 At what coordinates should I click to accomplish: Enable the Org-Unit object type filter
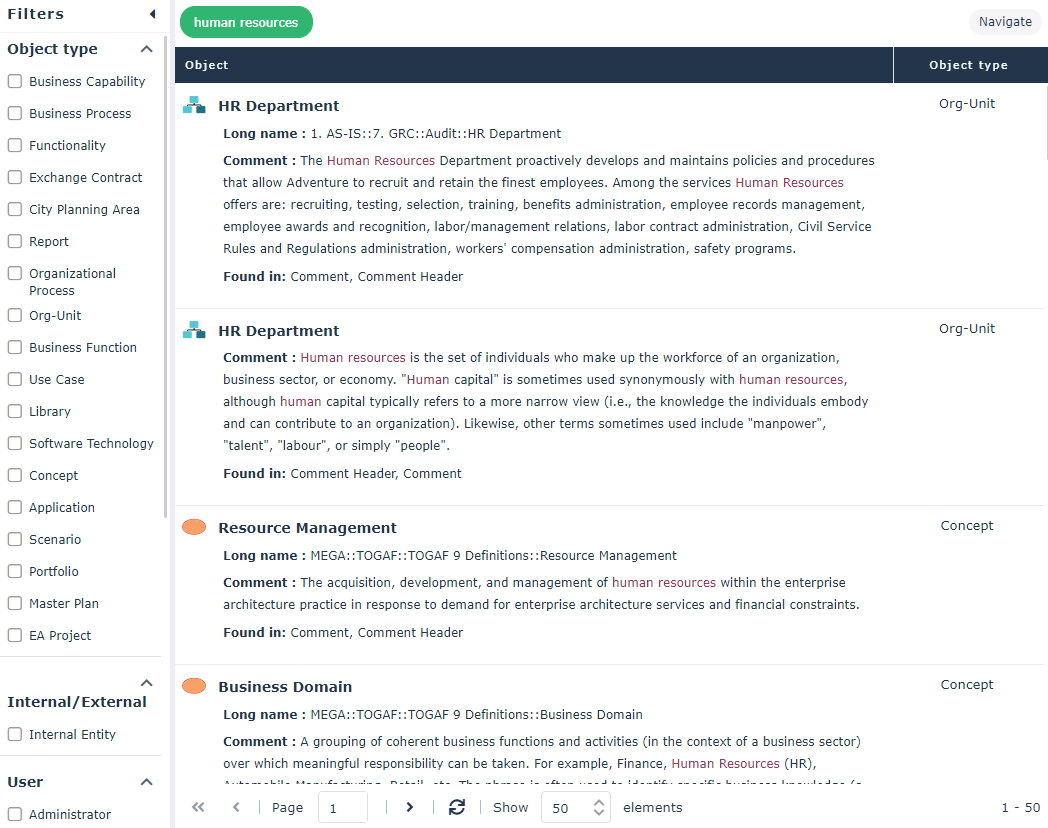tap(15, 316)
